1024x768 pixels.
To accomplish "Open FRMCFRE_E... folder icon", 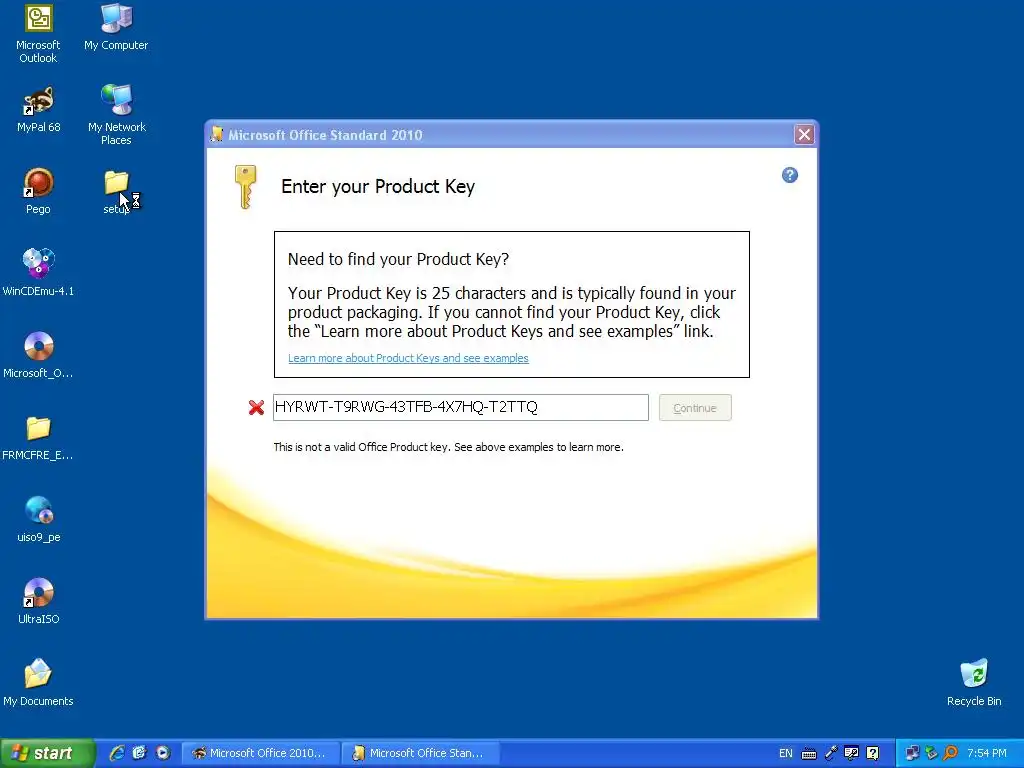I will [39, 438].
